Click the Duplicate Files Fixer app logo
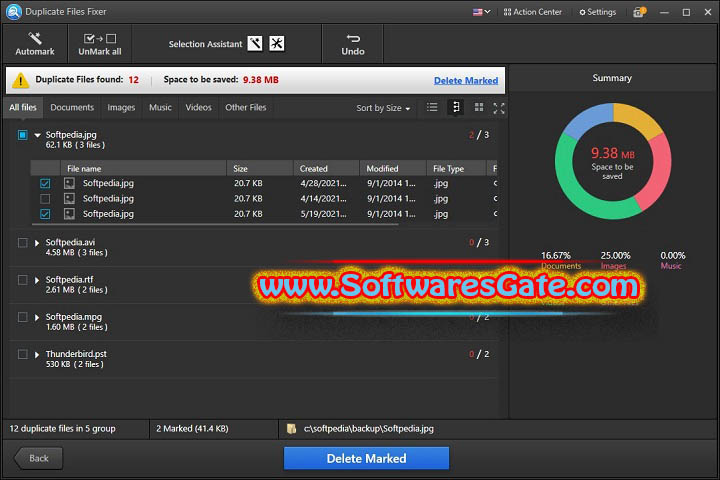Viewport: 720px width, 480px height. click(x=13, y=11)
